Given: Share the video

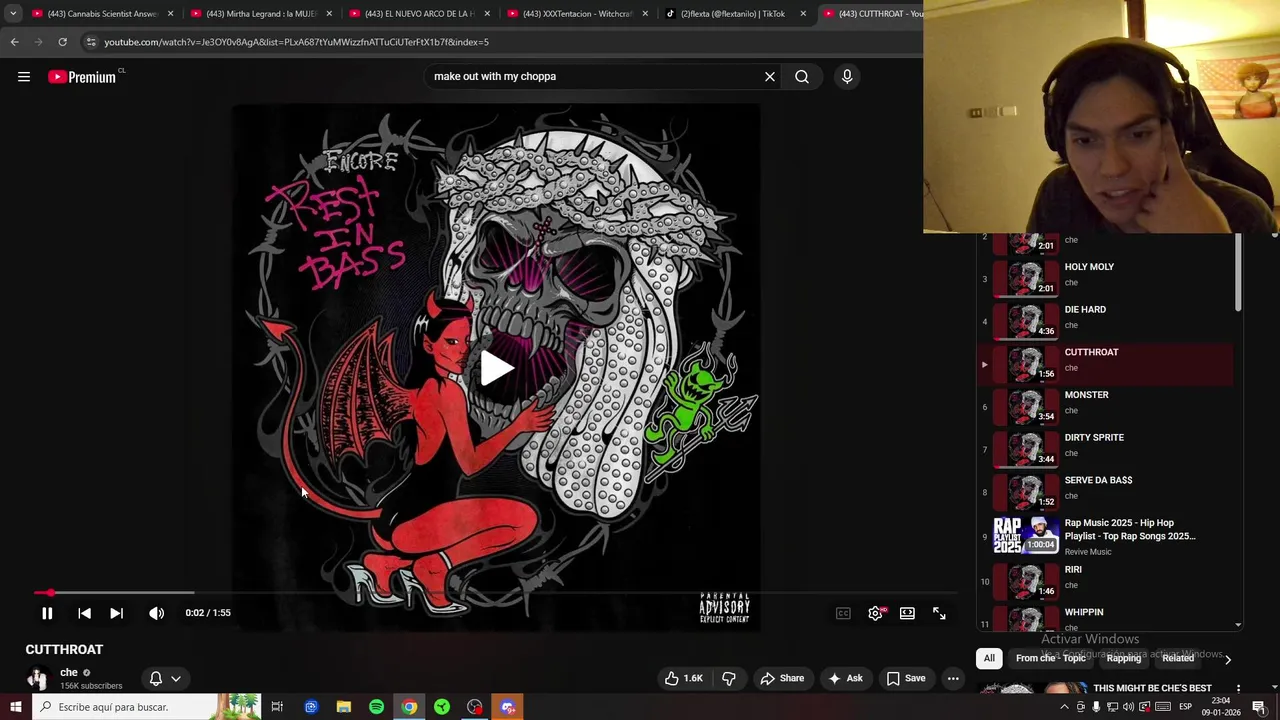Looking at the screenshot, I should tap(782, 678).
